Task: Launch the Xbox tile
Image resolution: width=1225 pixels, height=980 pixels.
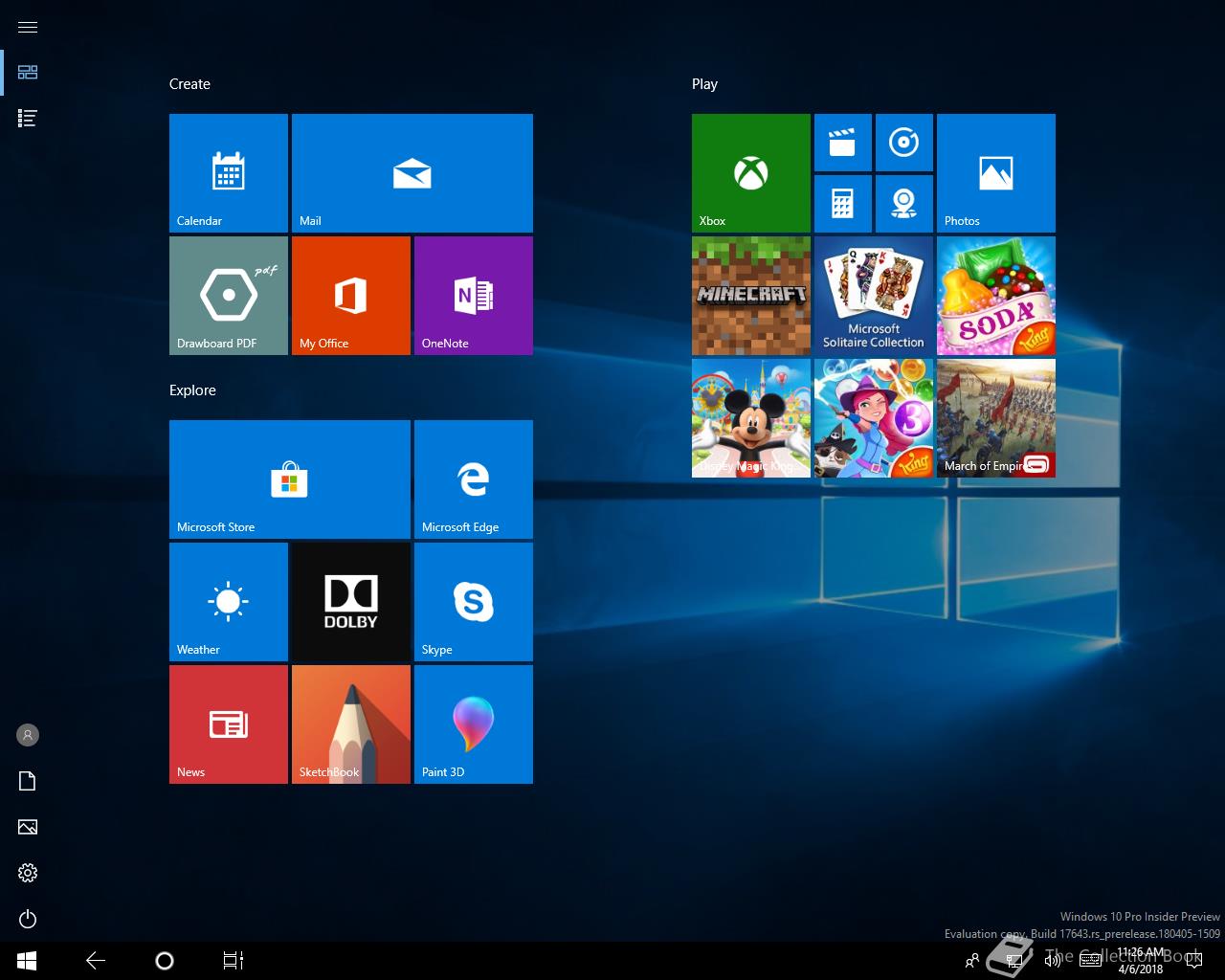Action: (x=751, y=173)
